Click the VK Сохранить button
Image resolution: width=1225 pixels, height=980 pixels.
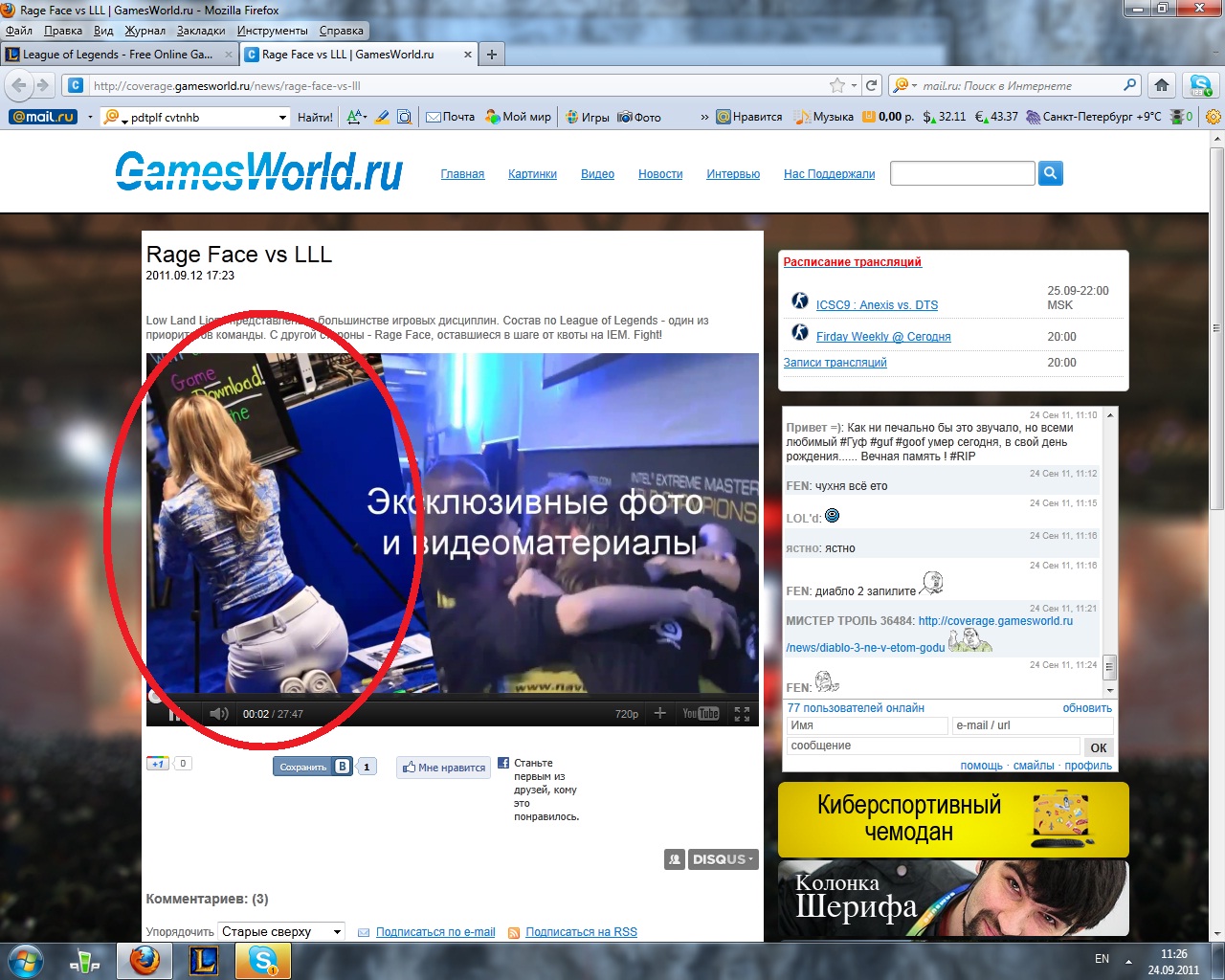pos(314,767)
